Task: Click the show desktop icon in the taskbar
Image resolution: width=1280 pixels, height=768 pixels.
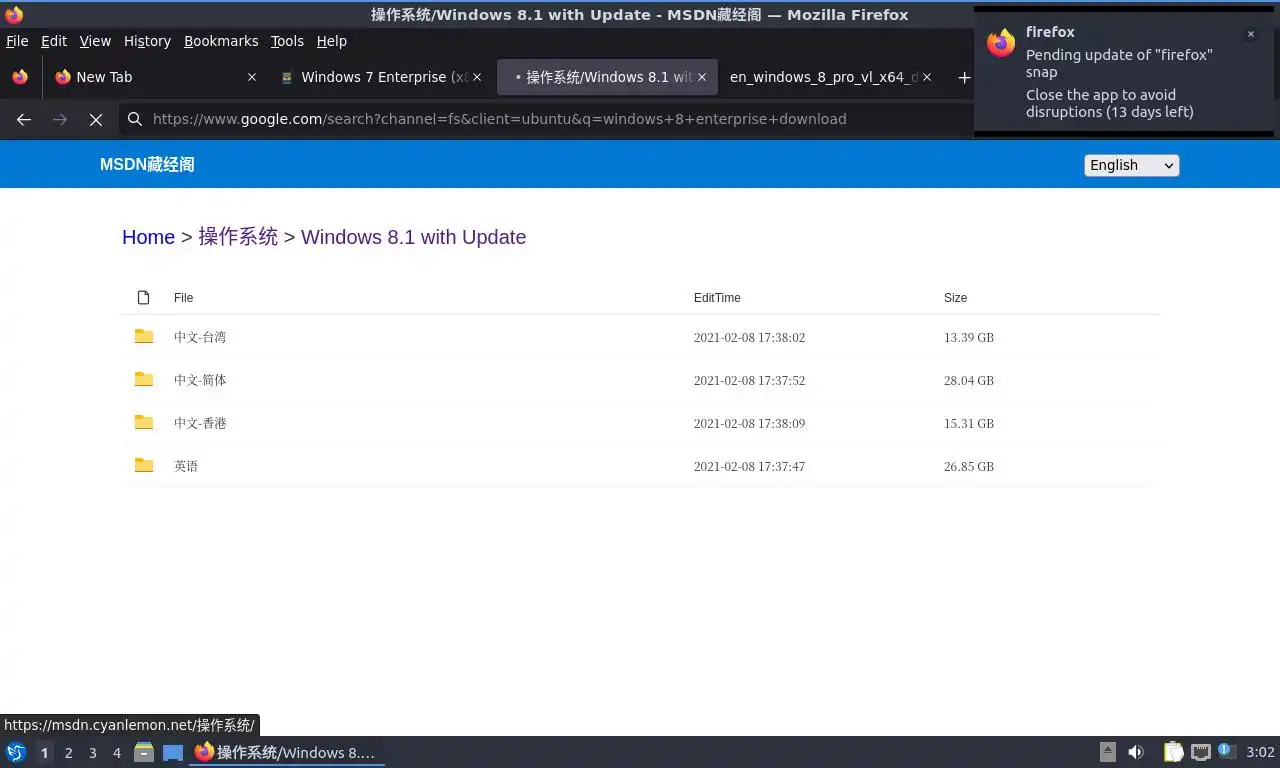Action: [173, 752]
